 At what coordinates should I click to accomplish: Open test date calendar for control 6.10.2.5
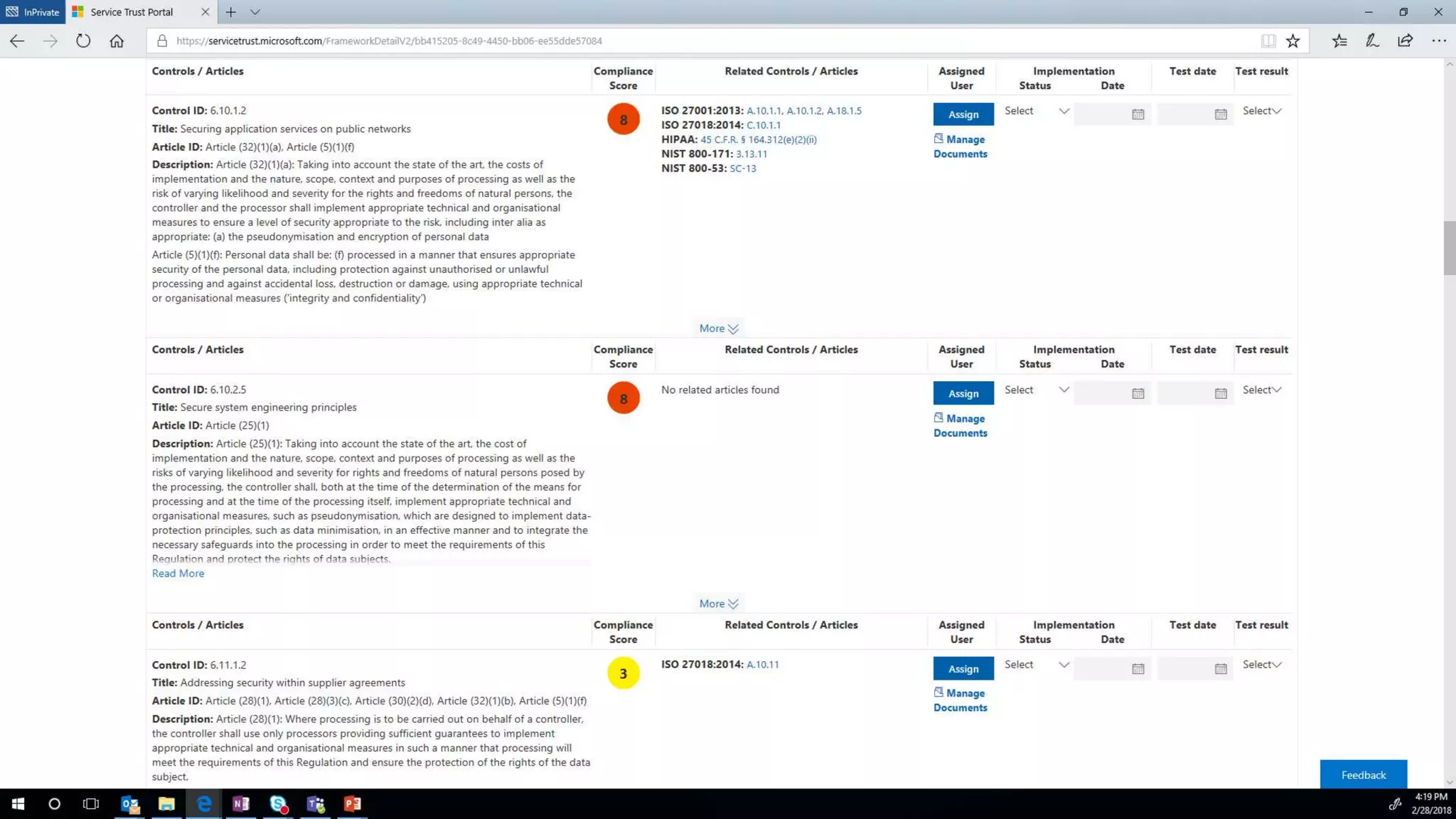[1221, 393]
